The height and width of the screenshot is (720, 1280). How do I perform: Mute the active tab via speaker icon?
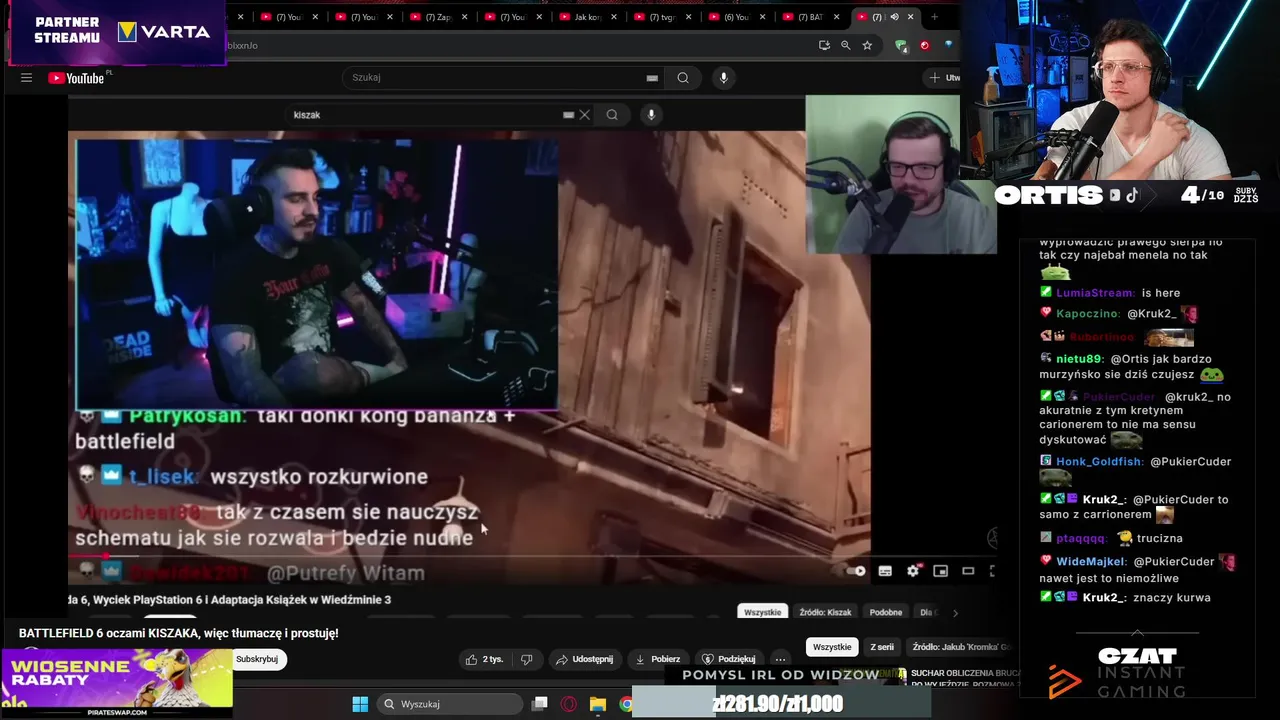(894, 17)
